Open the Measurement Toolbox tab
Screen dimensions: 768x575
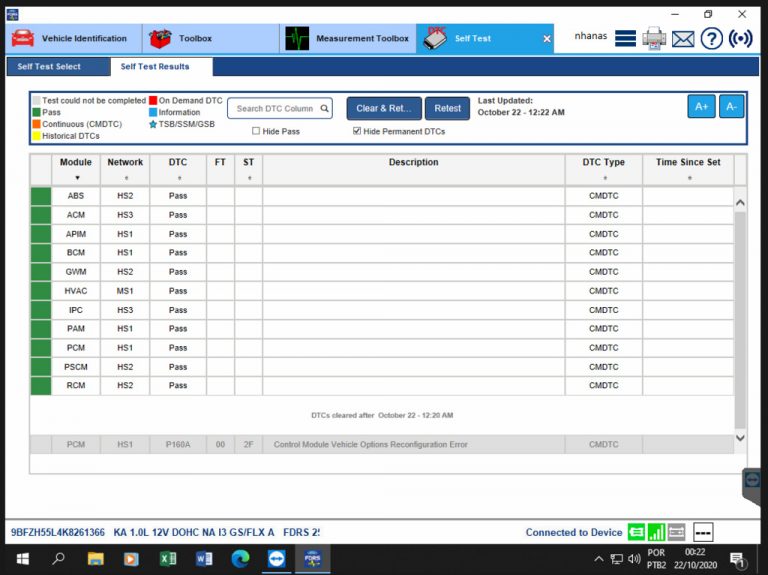pyautogui.click(x=348, y=39)
